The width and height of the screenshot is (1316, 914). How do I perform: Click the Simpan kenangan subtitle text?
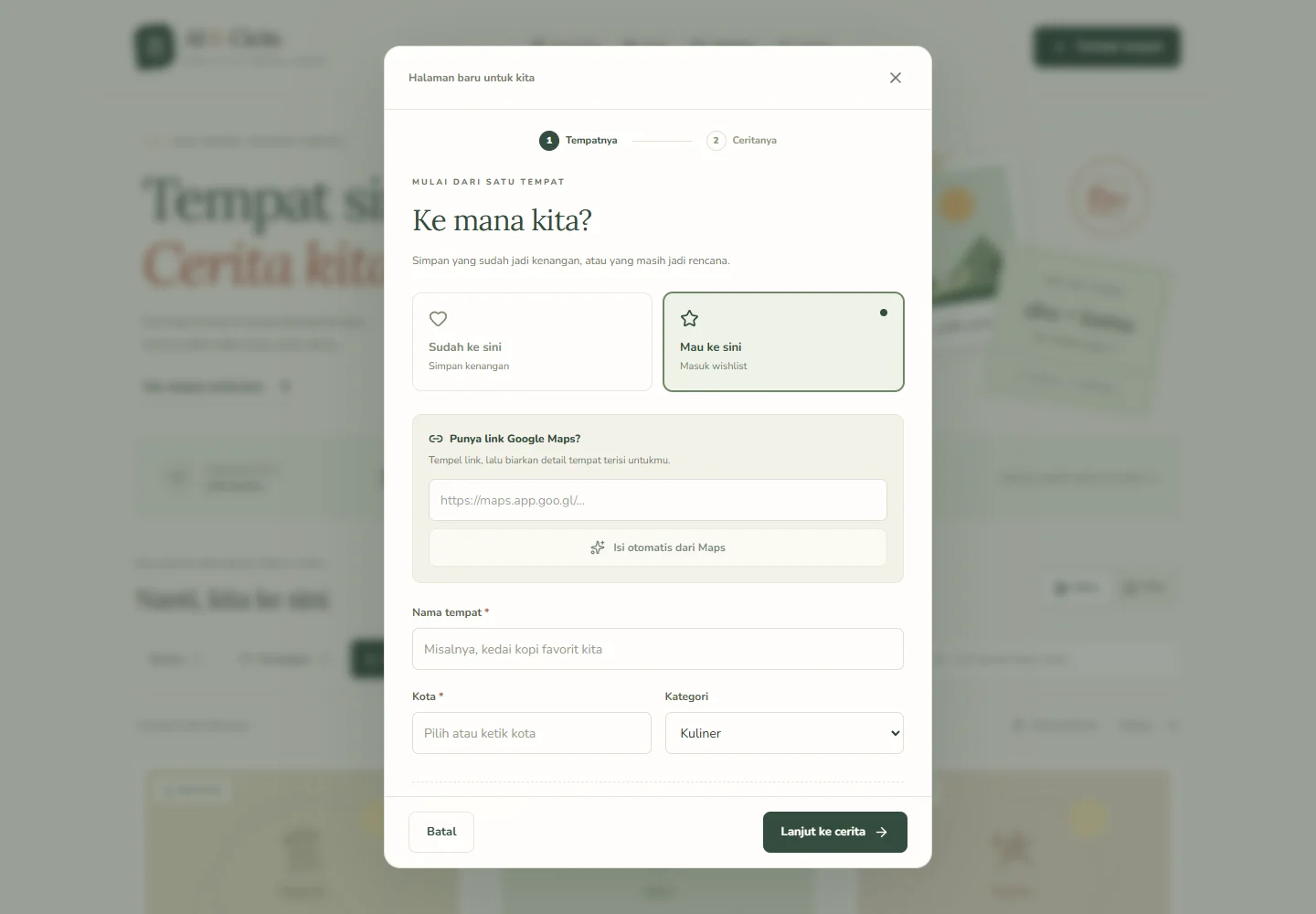[469, 366]
